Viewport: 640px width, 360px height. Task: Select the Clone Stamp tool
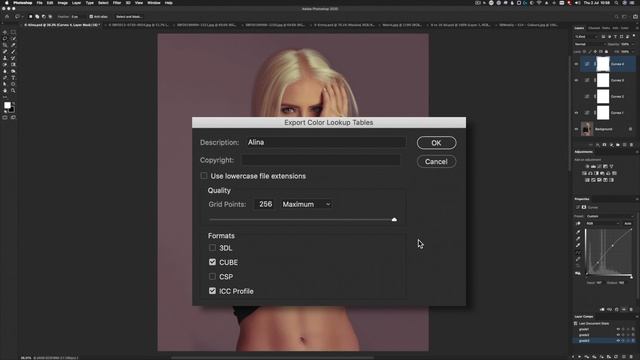[x=5, y=58]
